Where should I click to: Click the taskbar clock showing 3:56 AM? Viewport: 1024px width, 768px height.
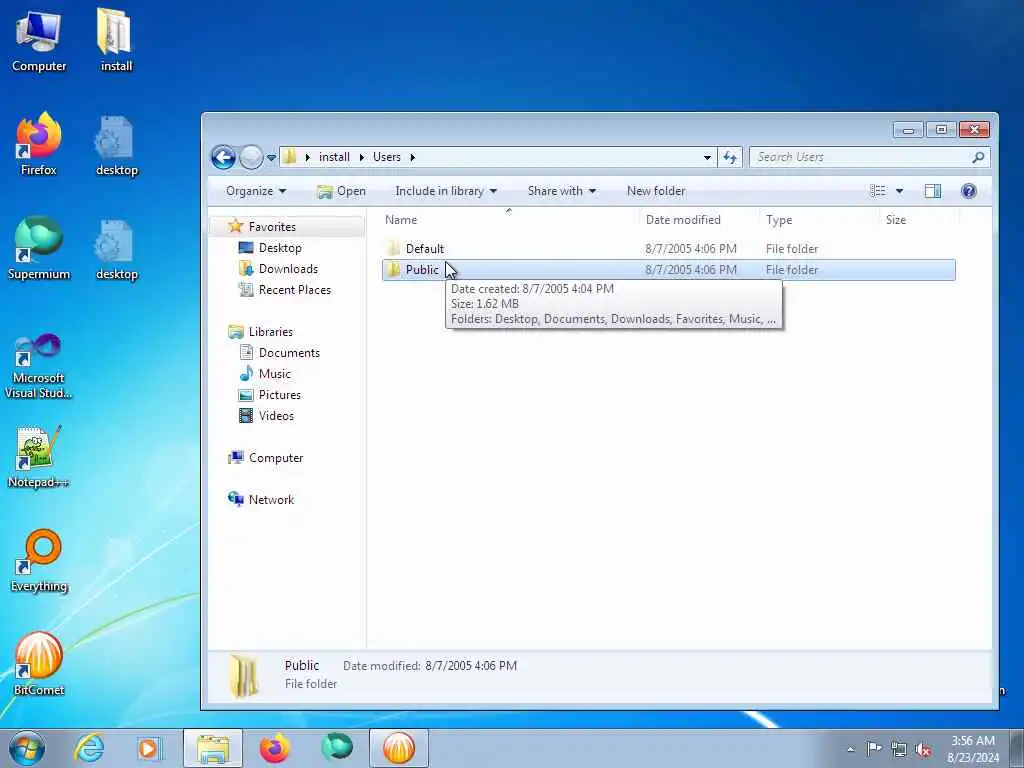pos(973,749)
